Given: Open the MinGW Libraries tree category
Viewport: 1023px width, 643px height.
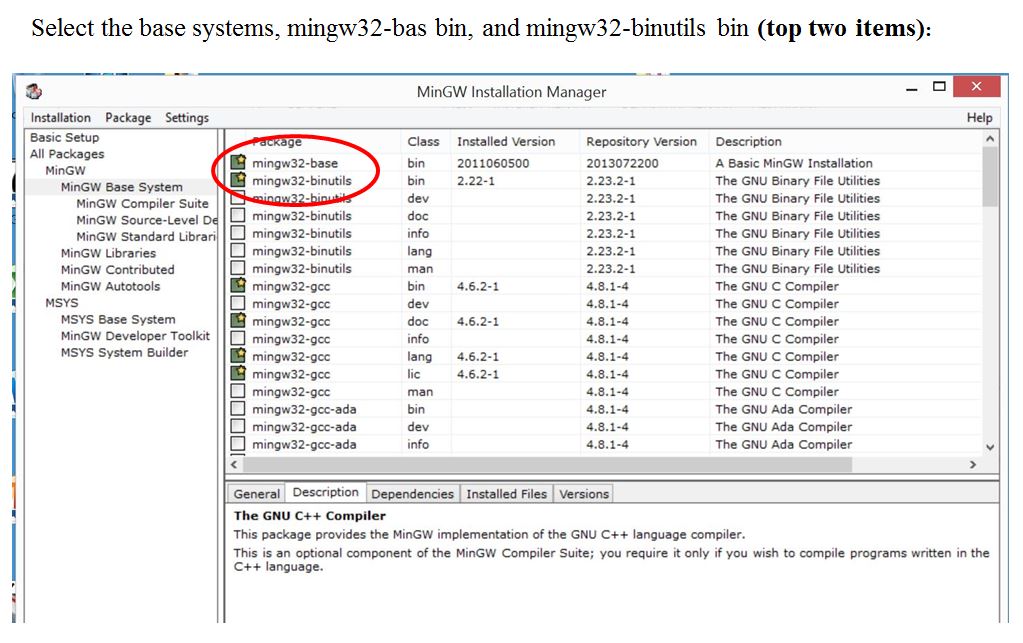Looking at the screenshot, I should [x=108, y=253].
